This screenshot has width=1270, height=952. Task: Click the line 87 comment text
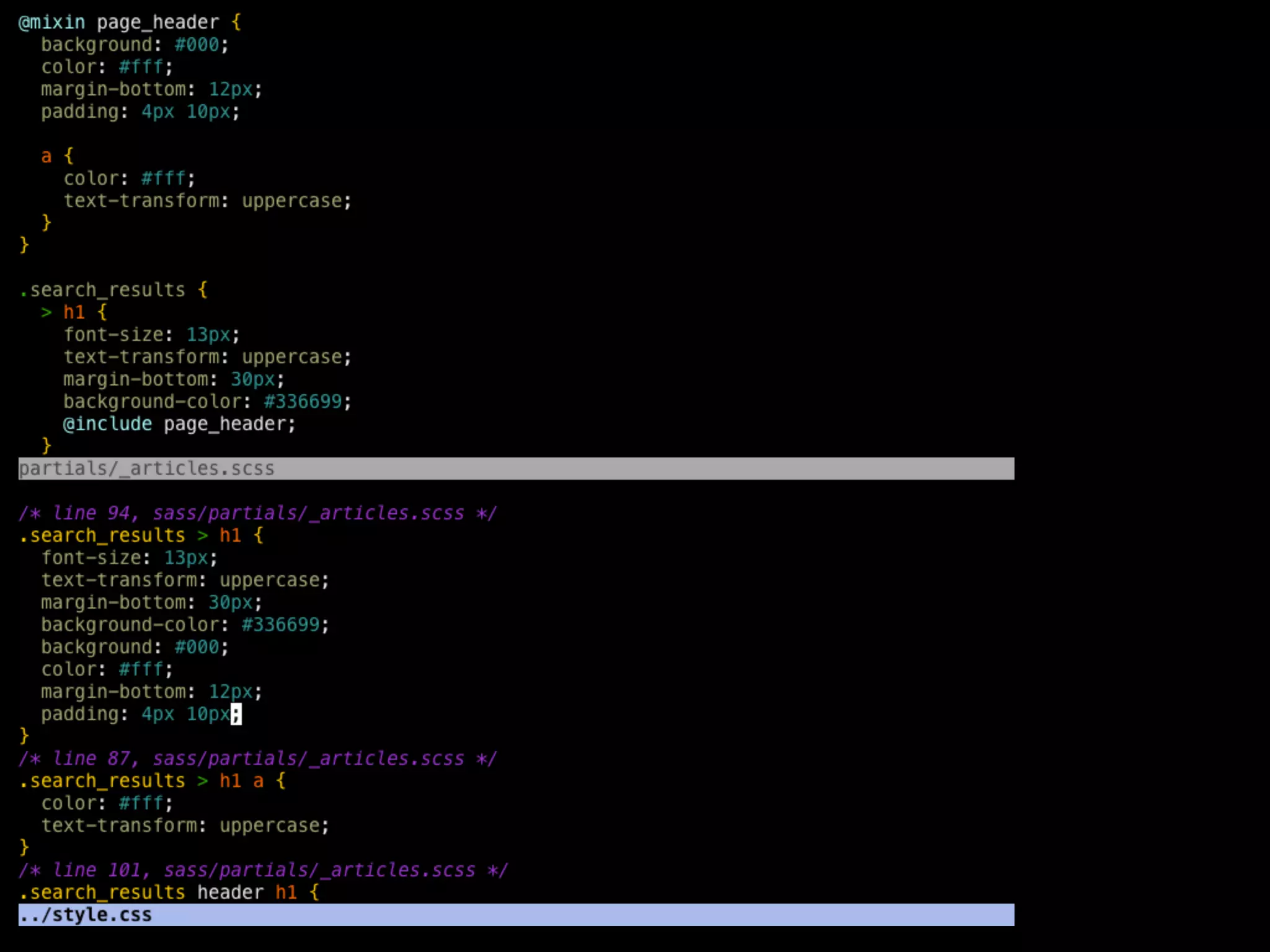[257, 759]
